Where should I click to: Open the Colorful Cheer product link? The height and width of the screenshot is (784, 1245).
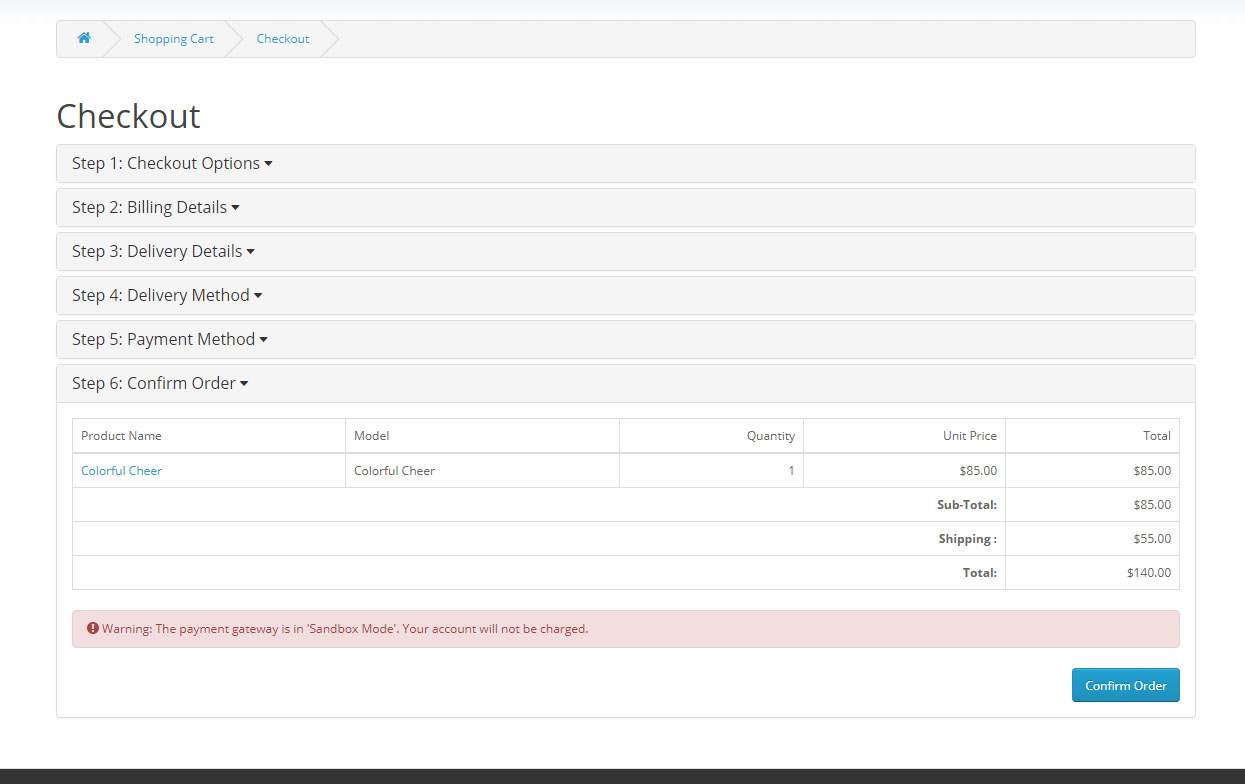tap(121, 471)
